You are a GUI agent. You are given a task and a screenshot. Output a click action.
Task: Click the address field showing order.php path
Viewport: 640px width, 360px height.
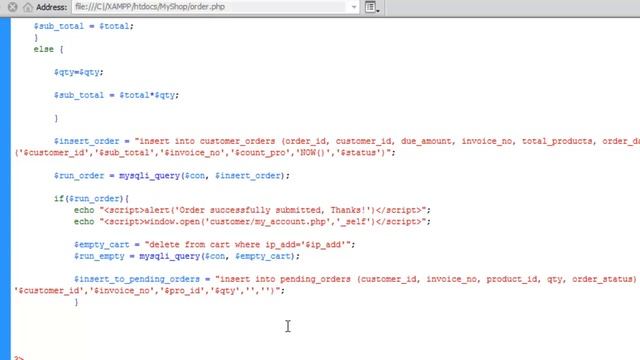click(210, 7)
